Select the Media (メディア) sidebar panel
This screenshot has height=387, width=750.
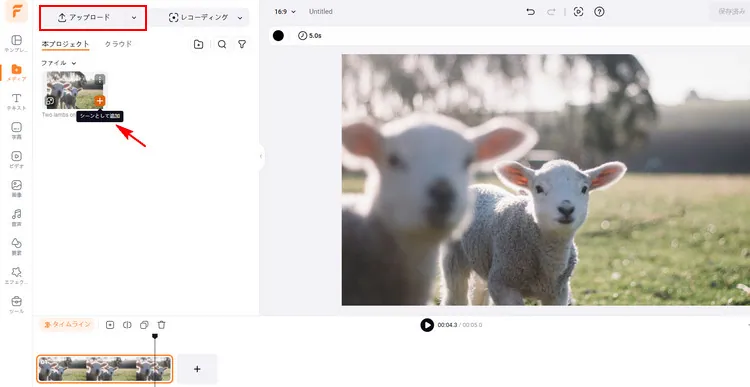click(x=16, y=73)
